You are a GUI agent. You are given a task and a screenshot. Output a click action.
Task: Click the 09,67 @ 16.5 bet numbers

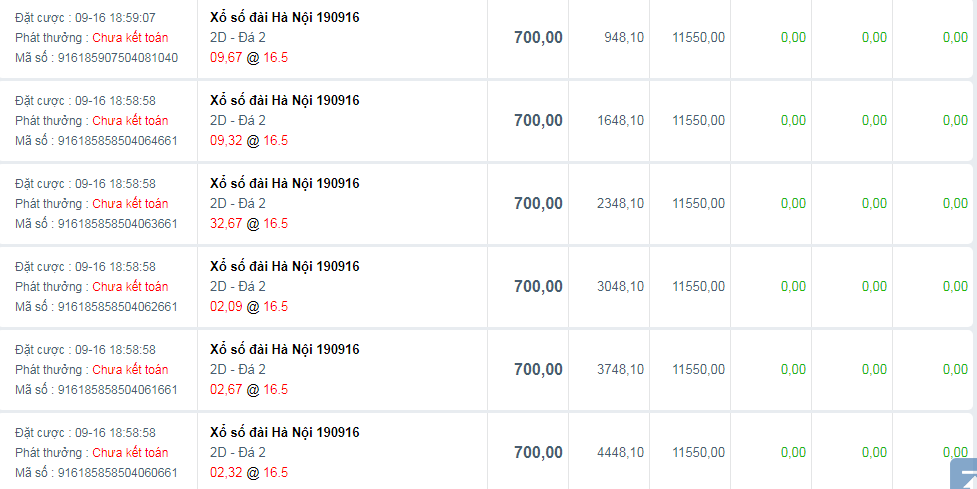249,57
